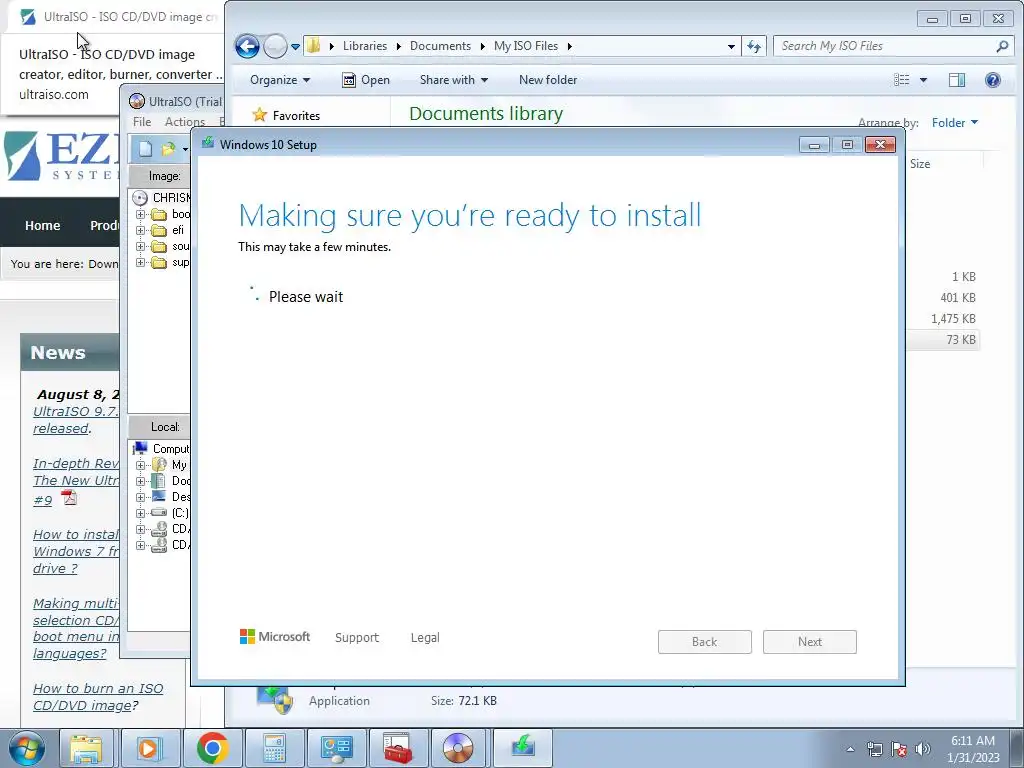Open the recent locations dropdown in Explorer
This screenshot has height=768, width=1024.
tap(295, 47)
